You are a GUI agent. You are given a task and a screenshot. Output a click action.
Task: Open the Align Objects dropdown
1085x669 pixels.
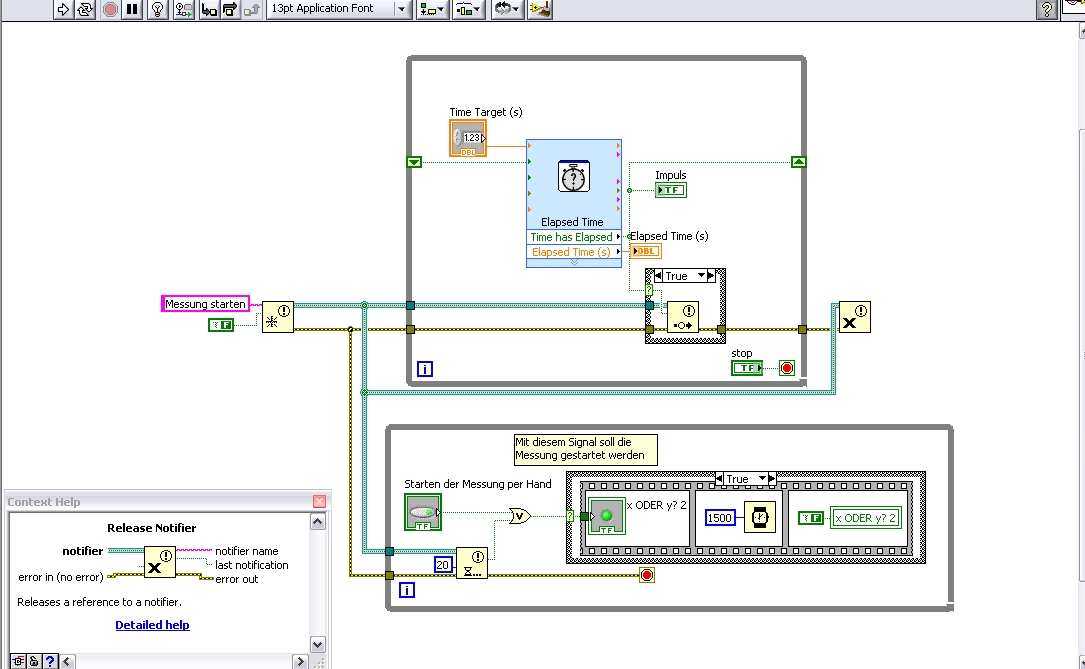point(432,9)
